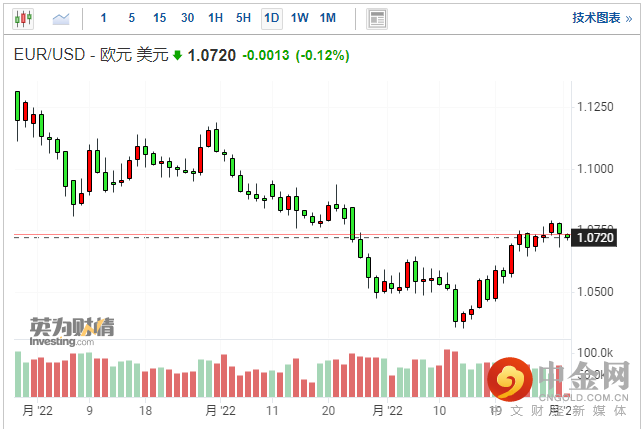Open the news panel icon in toolbar
644x429 pixels.
pyautogui.click(x=376, y=18)
